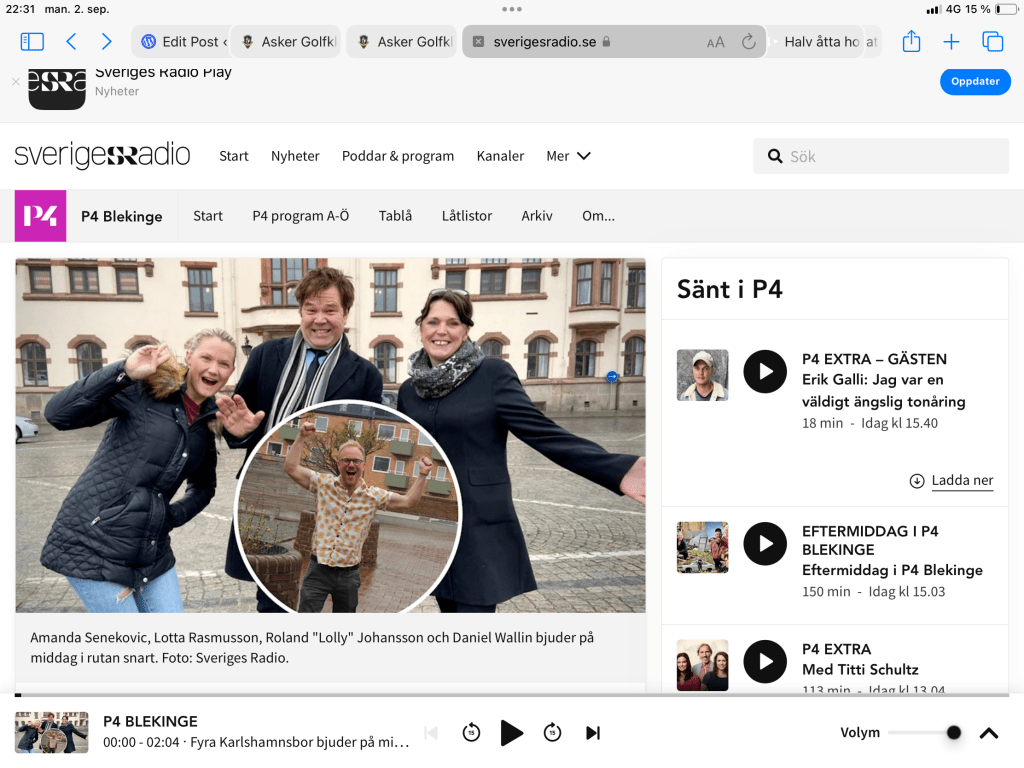Open the Tablå tab
The height and width of the screenshot is (768, 1024).
pos(395,216)
